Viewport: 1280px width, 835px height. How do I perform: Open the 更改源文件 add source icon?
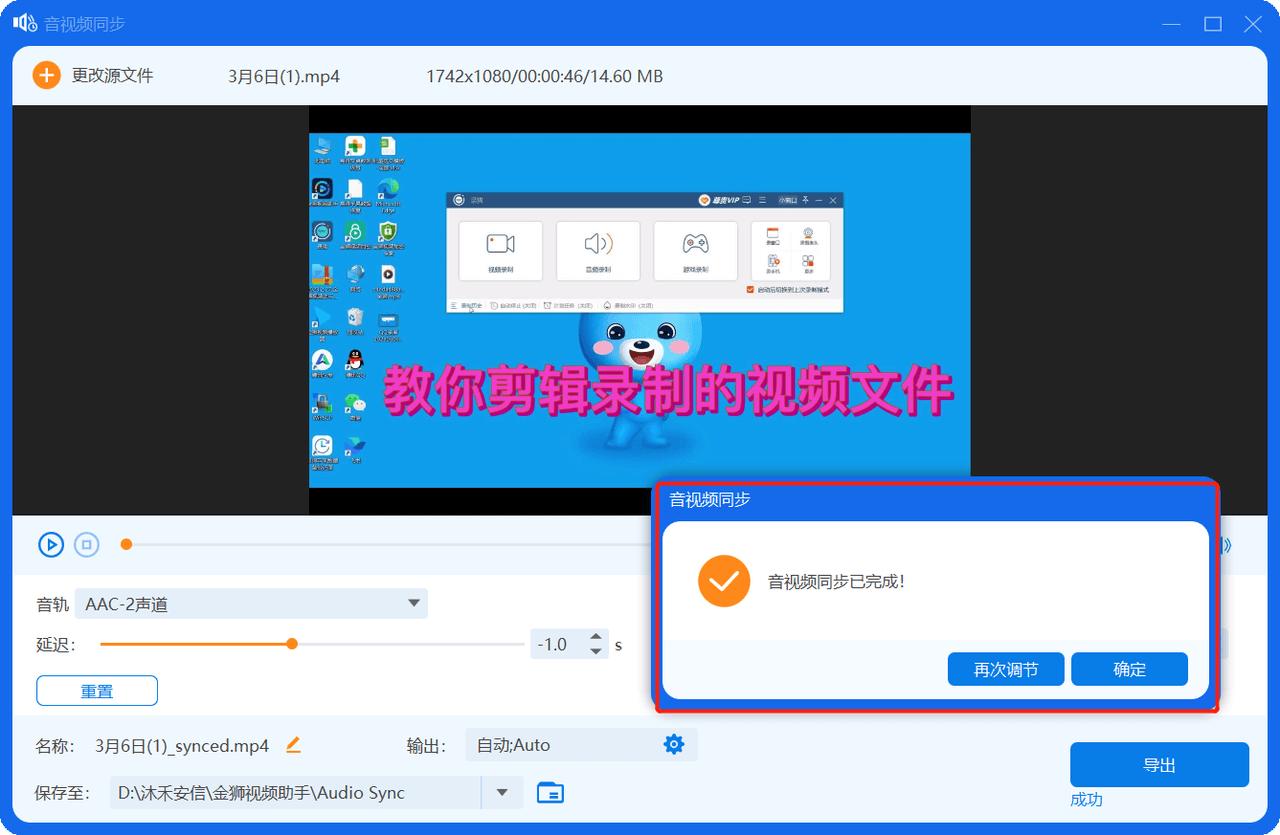(46, 75)
